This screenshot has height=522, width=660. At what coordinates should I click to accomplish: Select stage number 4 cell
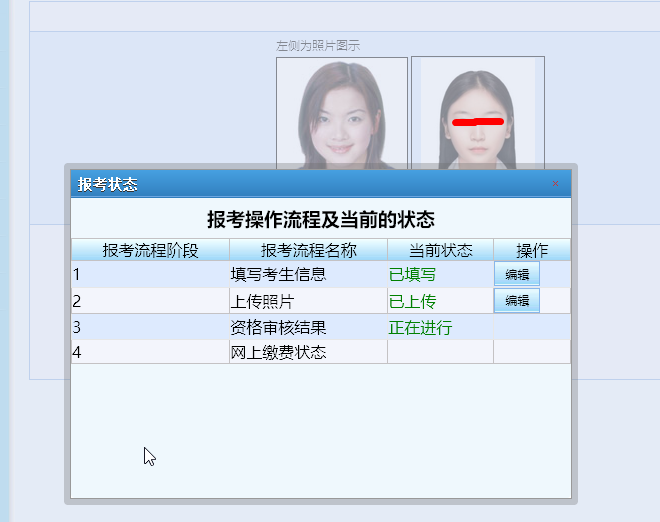point(150,352)
